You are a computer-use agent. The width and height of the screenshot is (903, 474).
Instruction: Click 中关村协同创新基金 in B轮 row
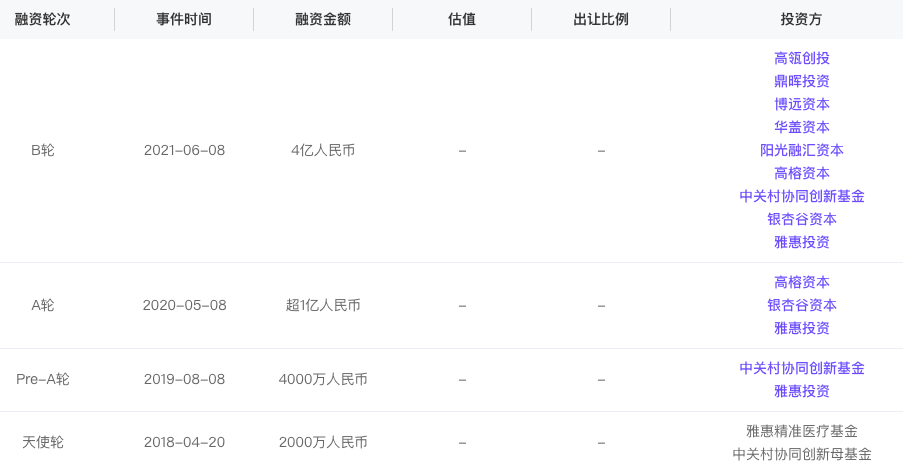801,196
